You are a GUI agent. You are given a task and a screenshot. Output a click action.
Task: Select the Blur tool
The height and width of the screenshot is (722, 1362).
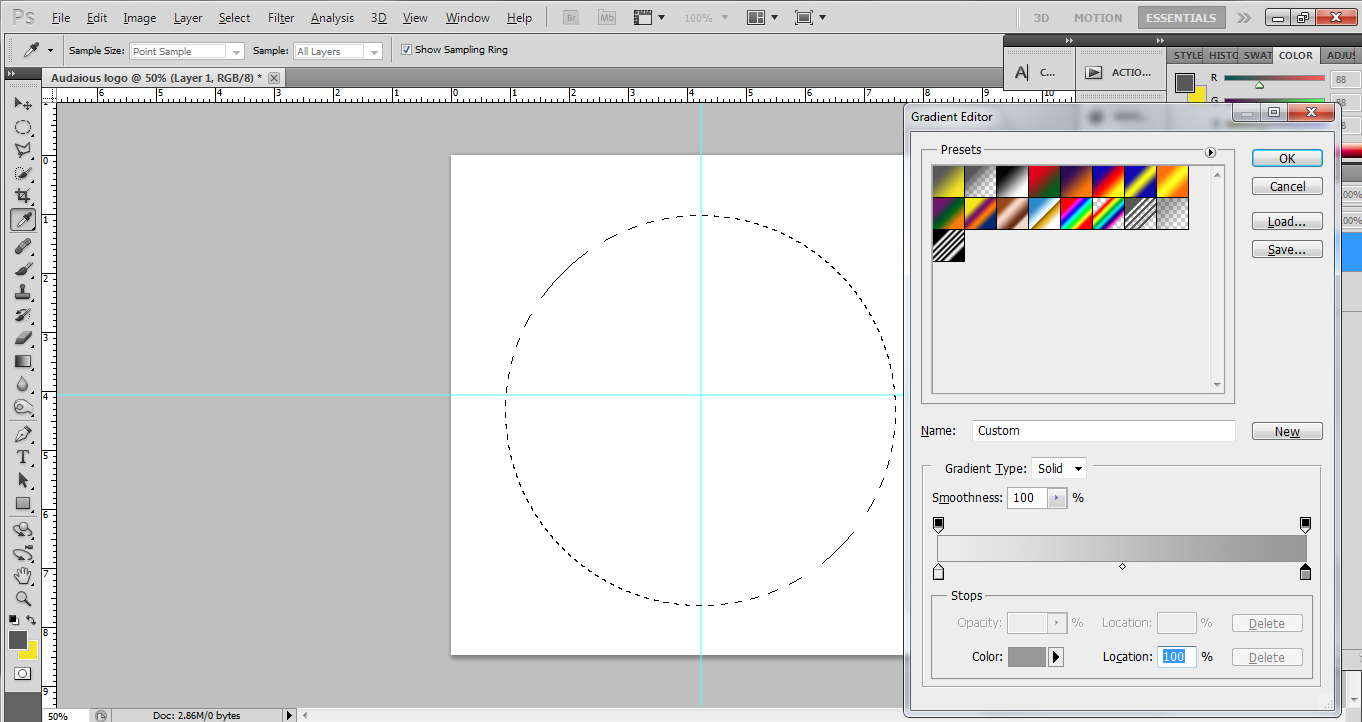[23, 384]
